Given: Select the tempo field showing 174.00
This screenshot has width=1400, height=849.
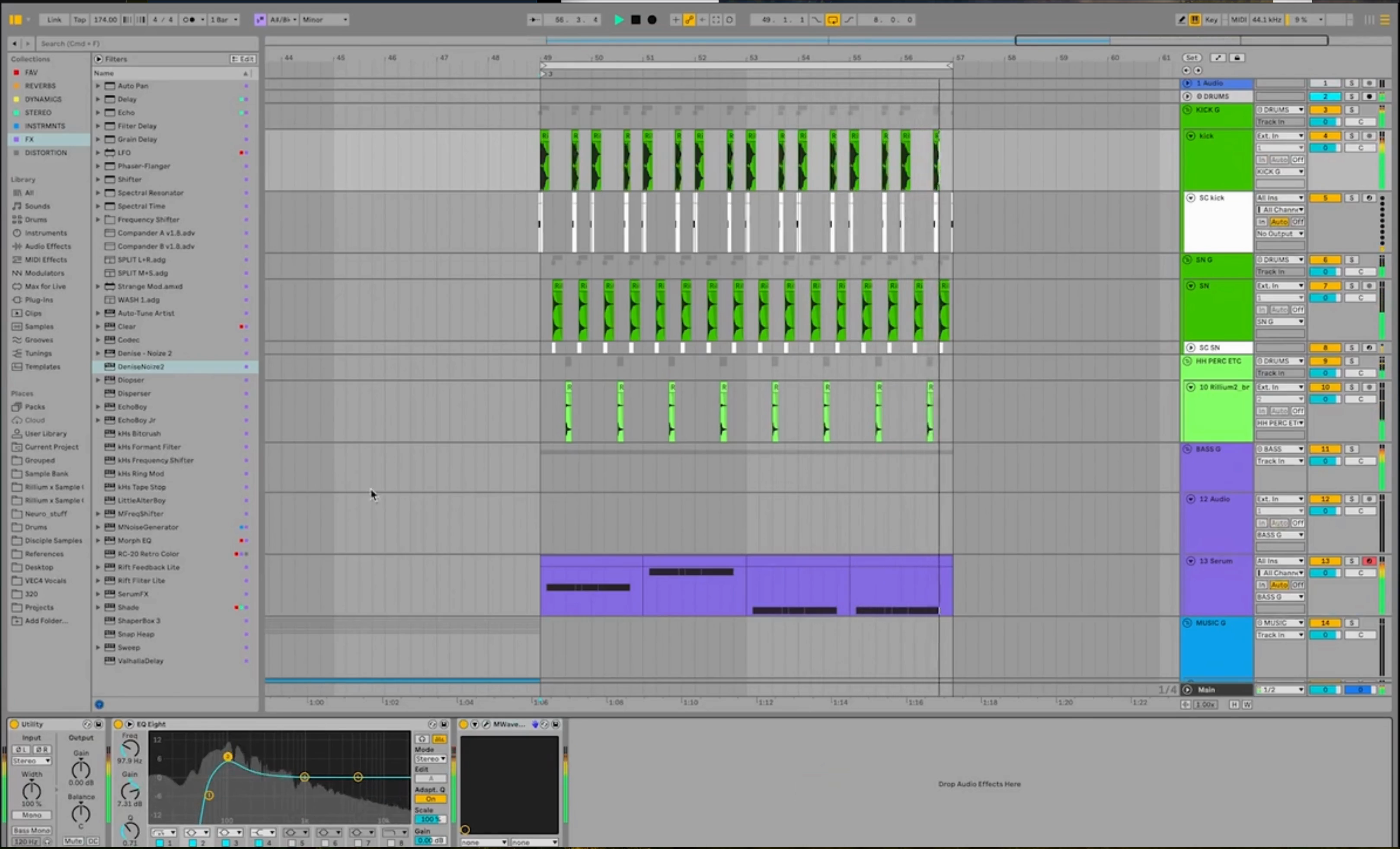Looking at the screenshot, I should [105, 19].
